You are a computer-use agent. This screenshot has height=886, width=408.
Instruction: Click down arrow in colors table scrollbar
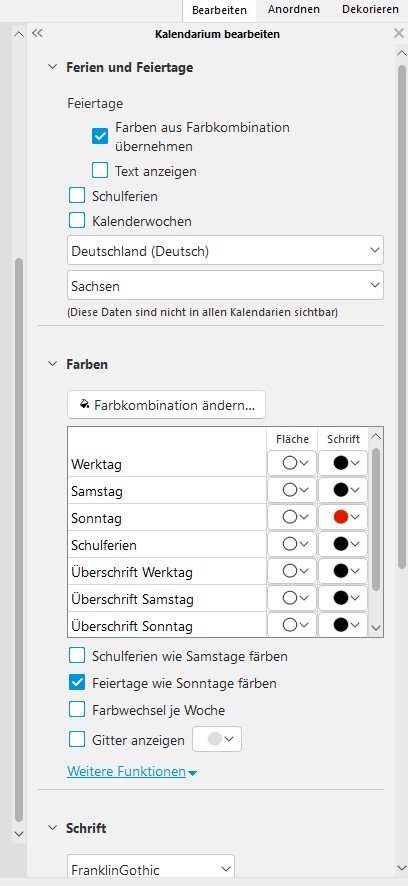coord(376,628)
